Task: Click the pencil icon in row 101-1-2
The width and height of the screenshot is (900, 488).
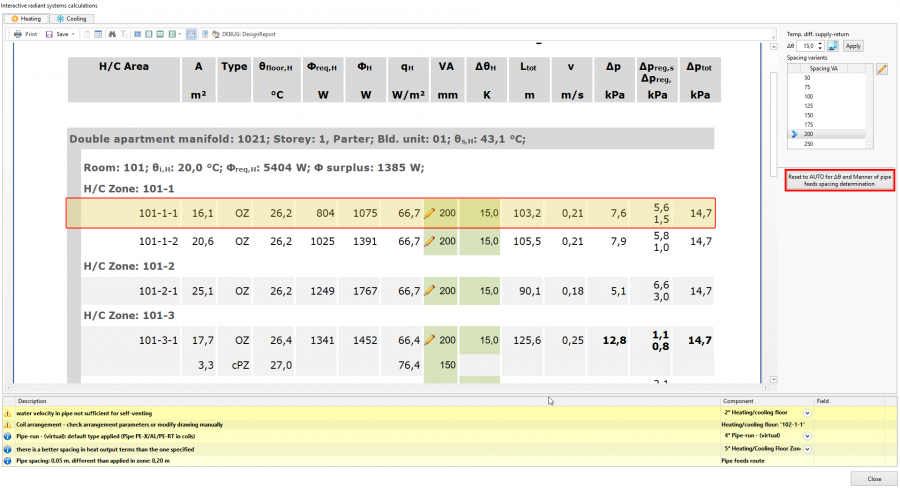Action: (x=429, y=241)
